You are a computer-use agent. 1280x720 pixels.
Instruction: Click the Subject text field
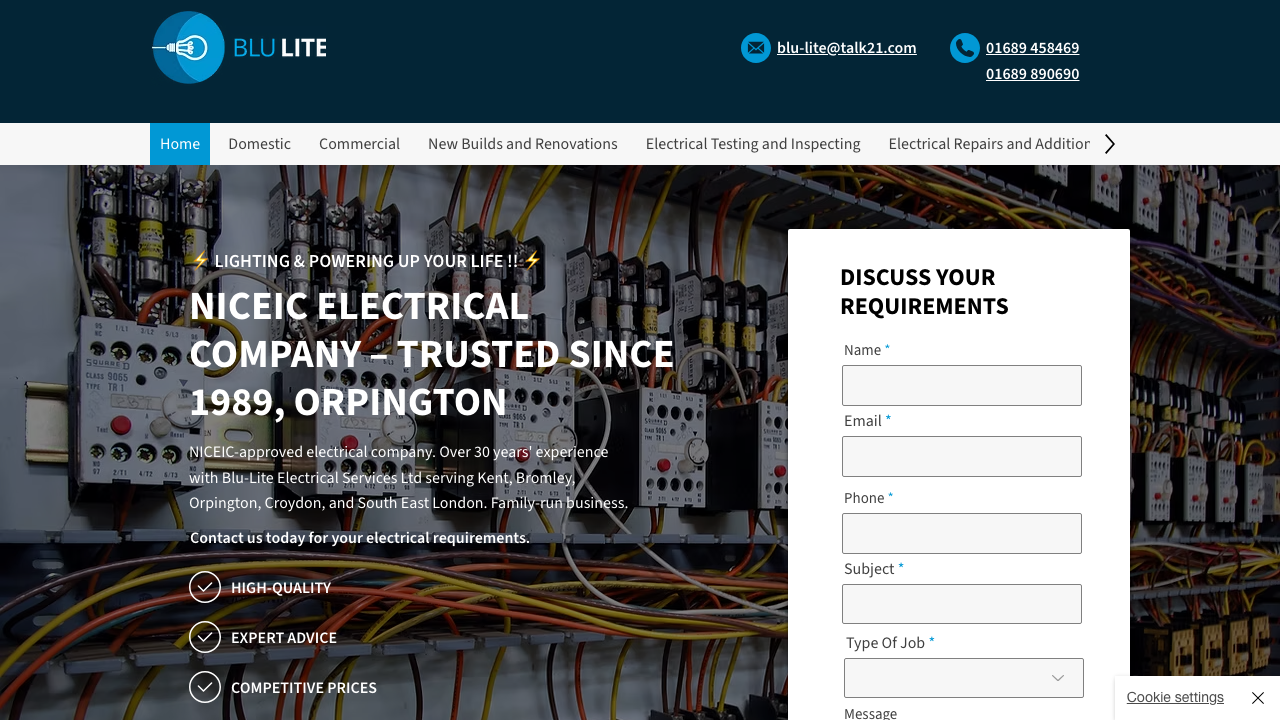click(x=961, y=603)
